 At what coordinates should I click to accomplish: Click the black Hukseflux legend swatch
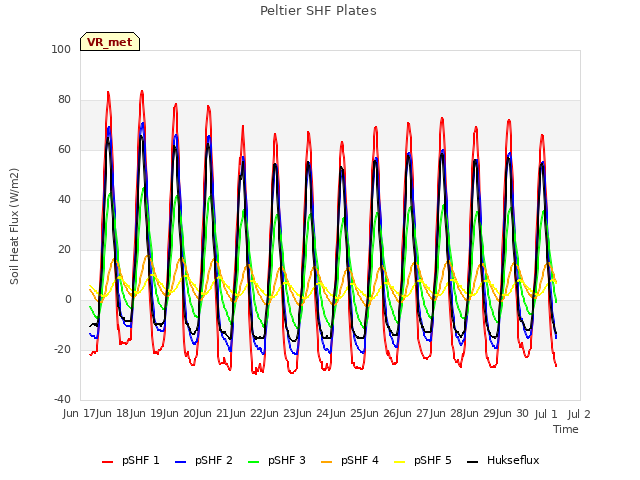click(x=473, y=462)
